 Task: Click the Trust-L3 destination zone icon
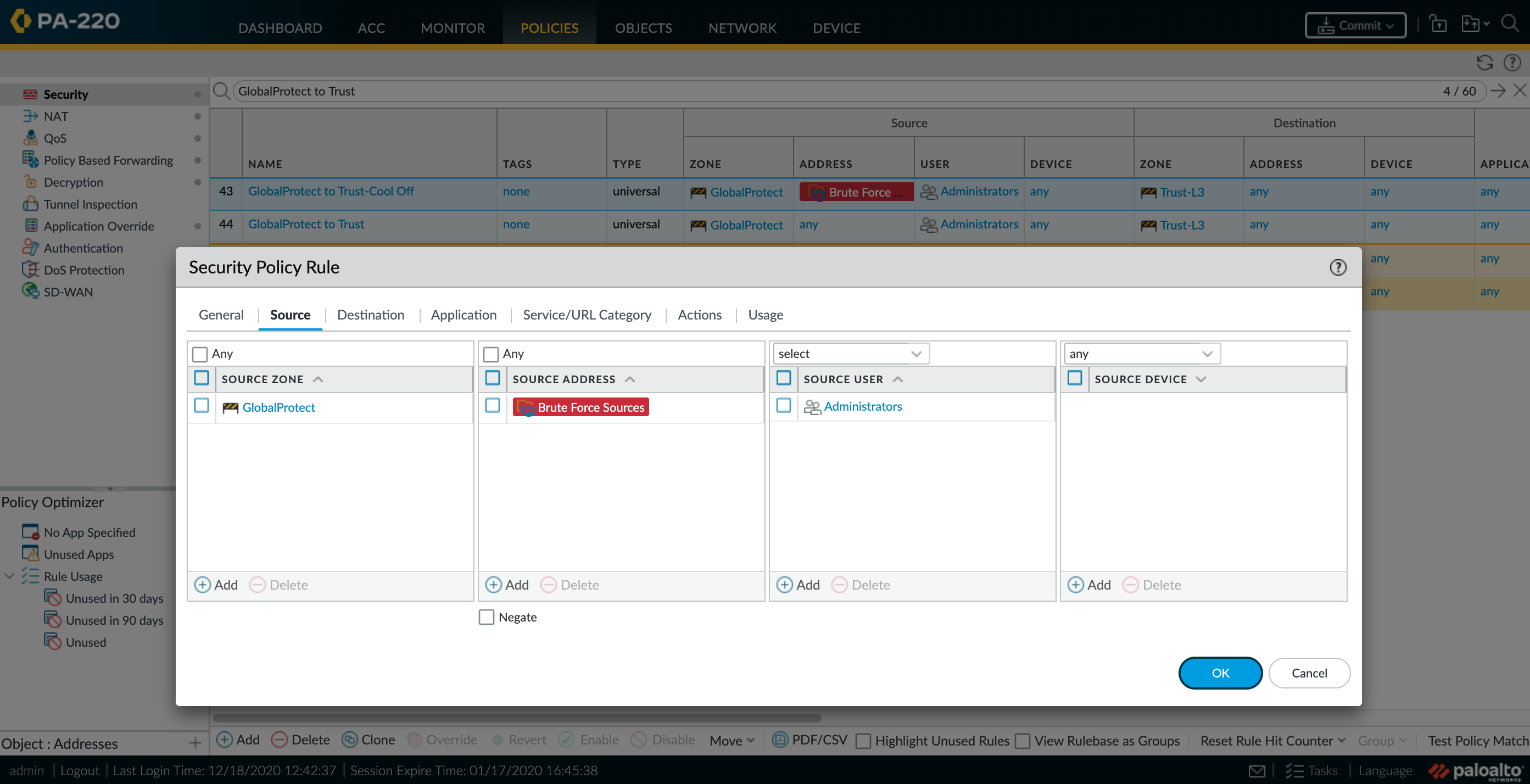click(x=1148, y=191)
